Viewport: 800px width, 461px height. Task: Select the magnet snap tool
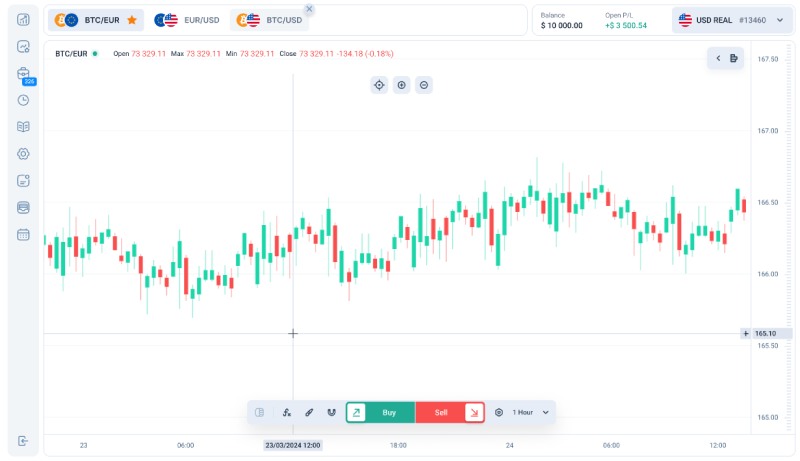point(331,412)
